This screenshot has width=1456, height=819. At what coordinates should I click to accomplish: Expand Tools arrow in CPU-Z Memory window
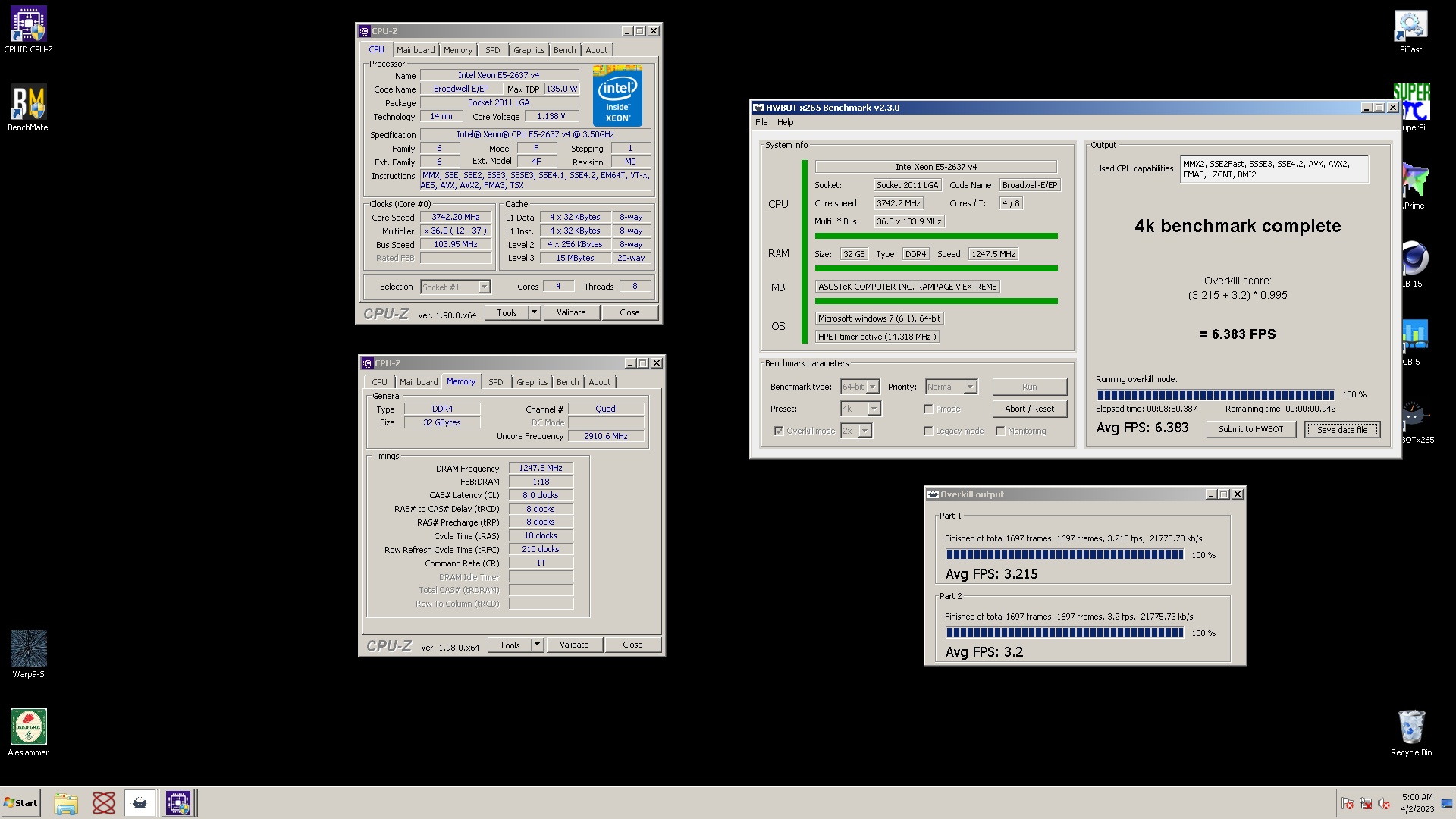(x=537, y=645)
